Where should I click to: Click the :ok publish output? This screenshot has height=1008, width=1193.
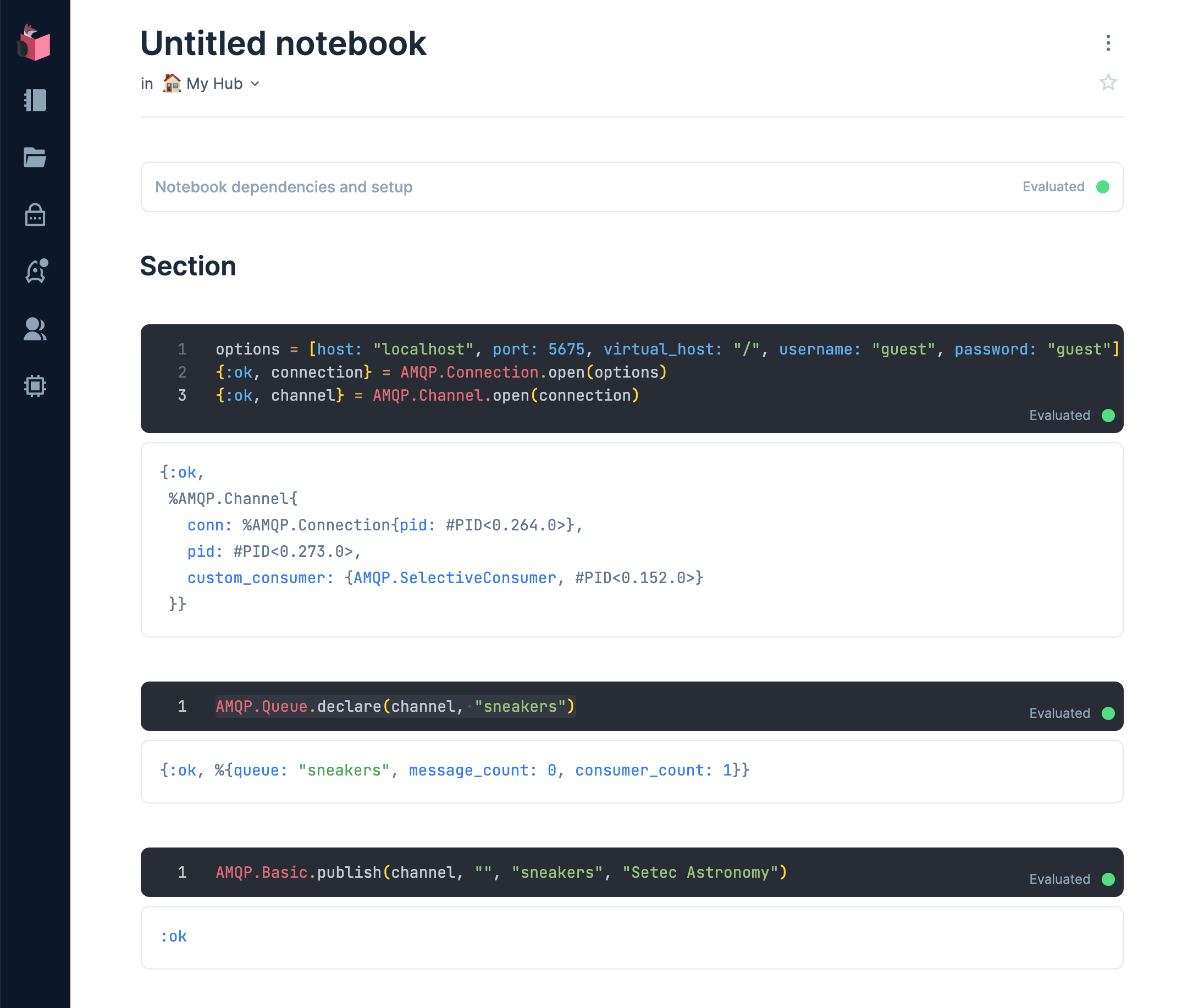(x=174, y=936)
